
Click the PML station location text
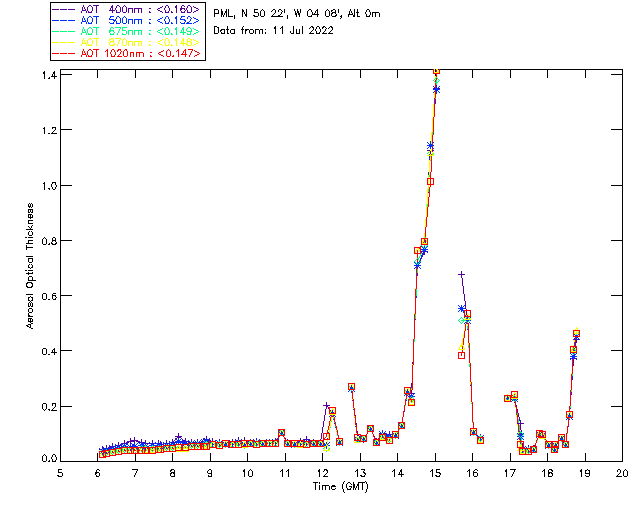[x=297, y=14]
